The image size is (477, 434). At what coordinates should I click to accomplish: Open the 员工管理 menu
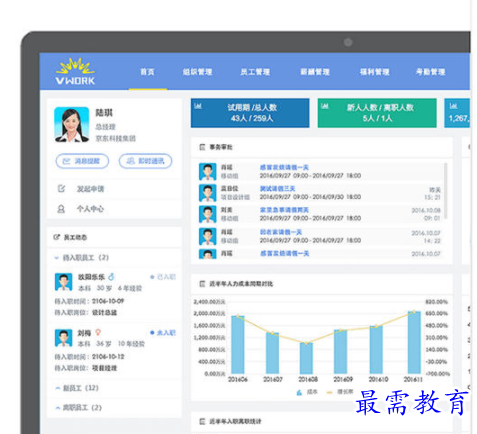[255, 72]
